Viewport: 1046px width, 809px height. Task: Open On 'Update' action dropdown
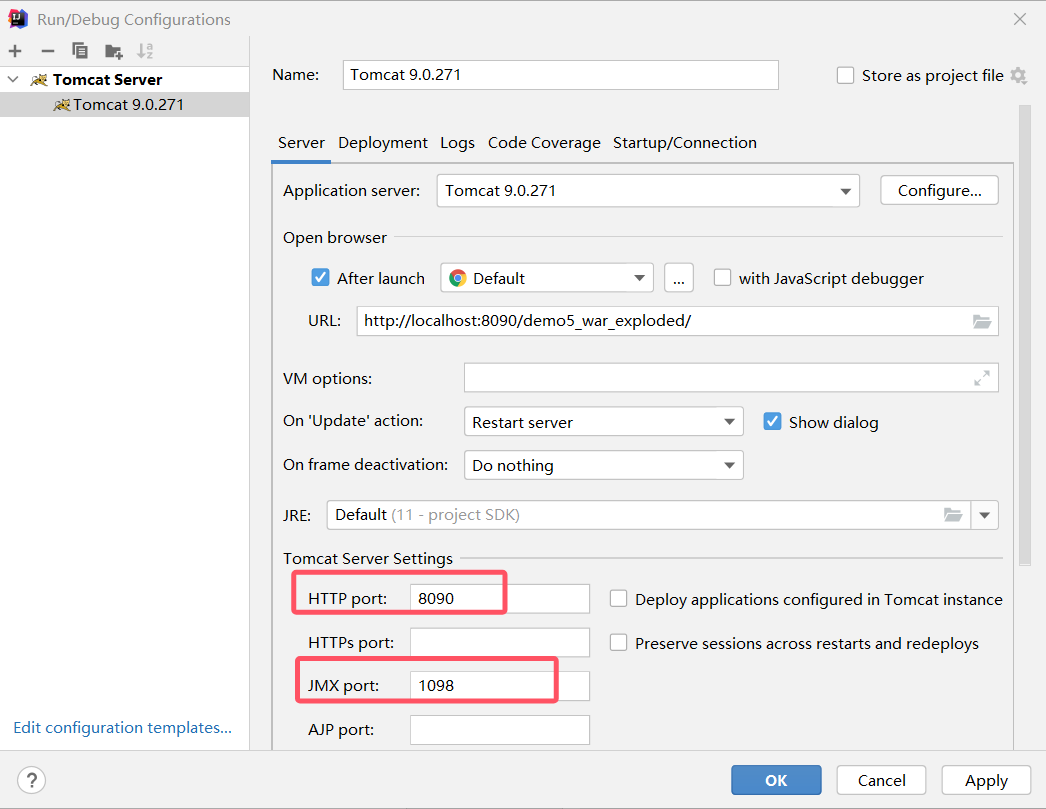point(604,422)
